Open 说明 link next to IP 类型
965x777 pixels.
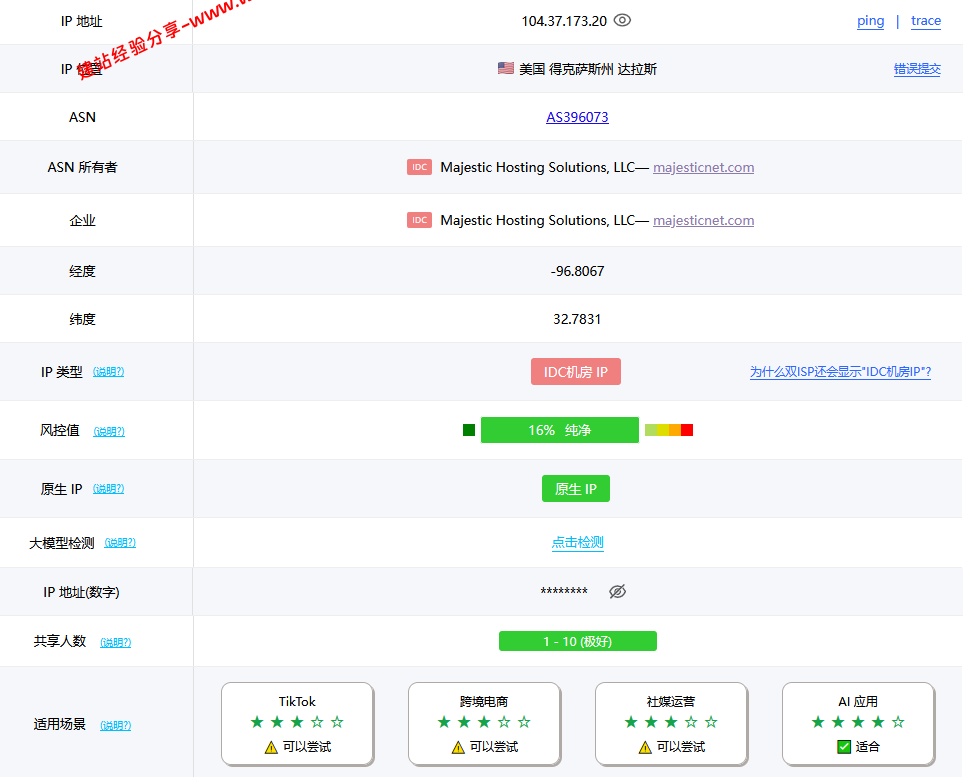(108, 372)
